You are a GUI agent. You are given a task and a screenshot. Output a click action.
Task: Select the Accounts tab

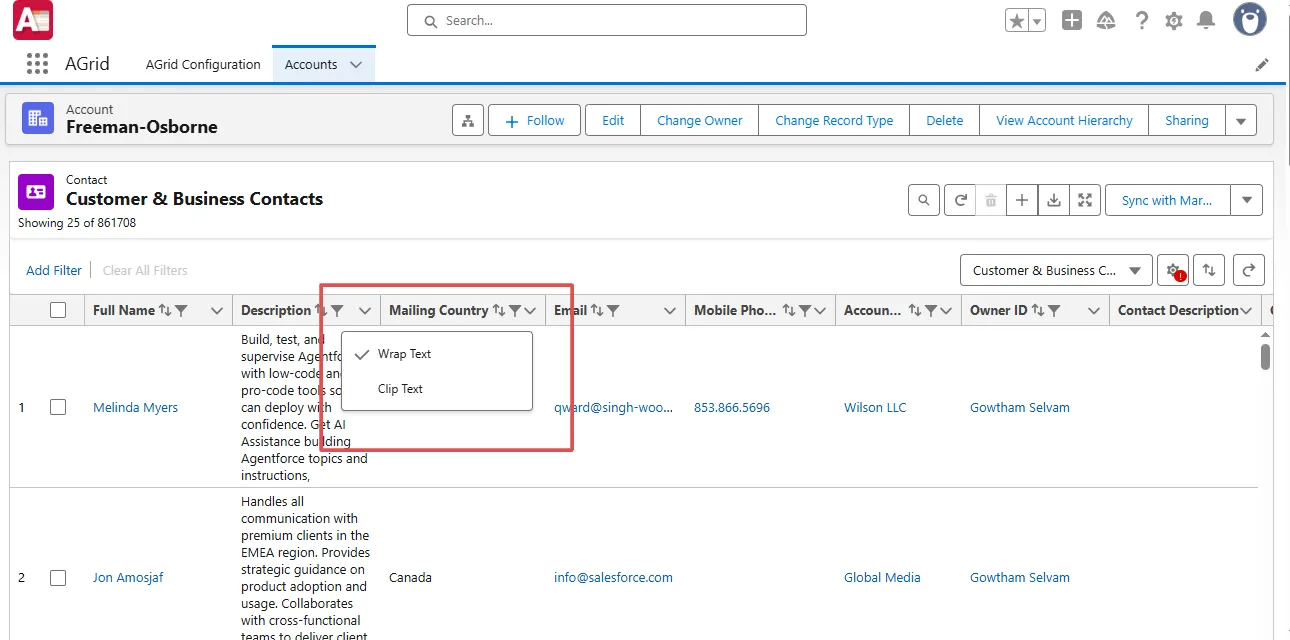click(311, 64)
